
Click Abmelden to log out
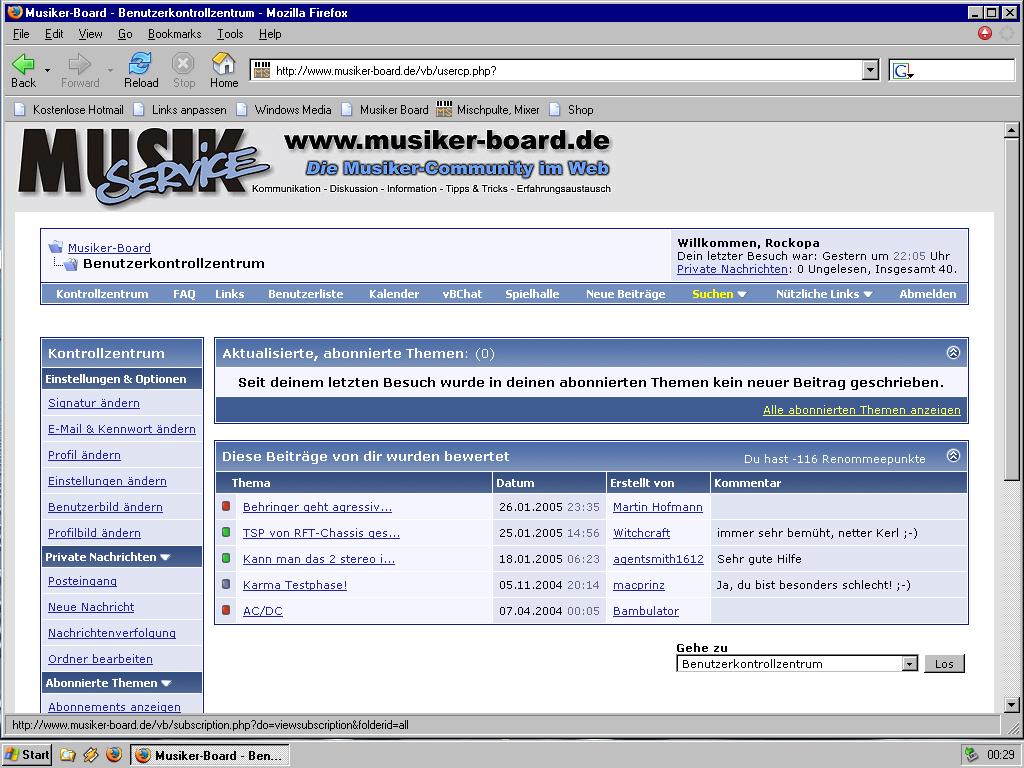click(927, 294)
